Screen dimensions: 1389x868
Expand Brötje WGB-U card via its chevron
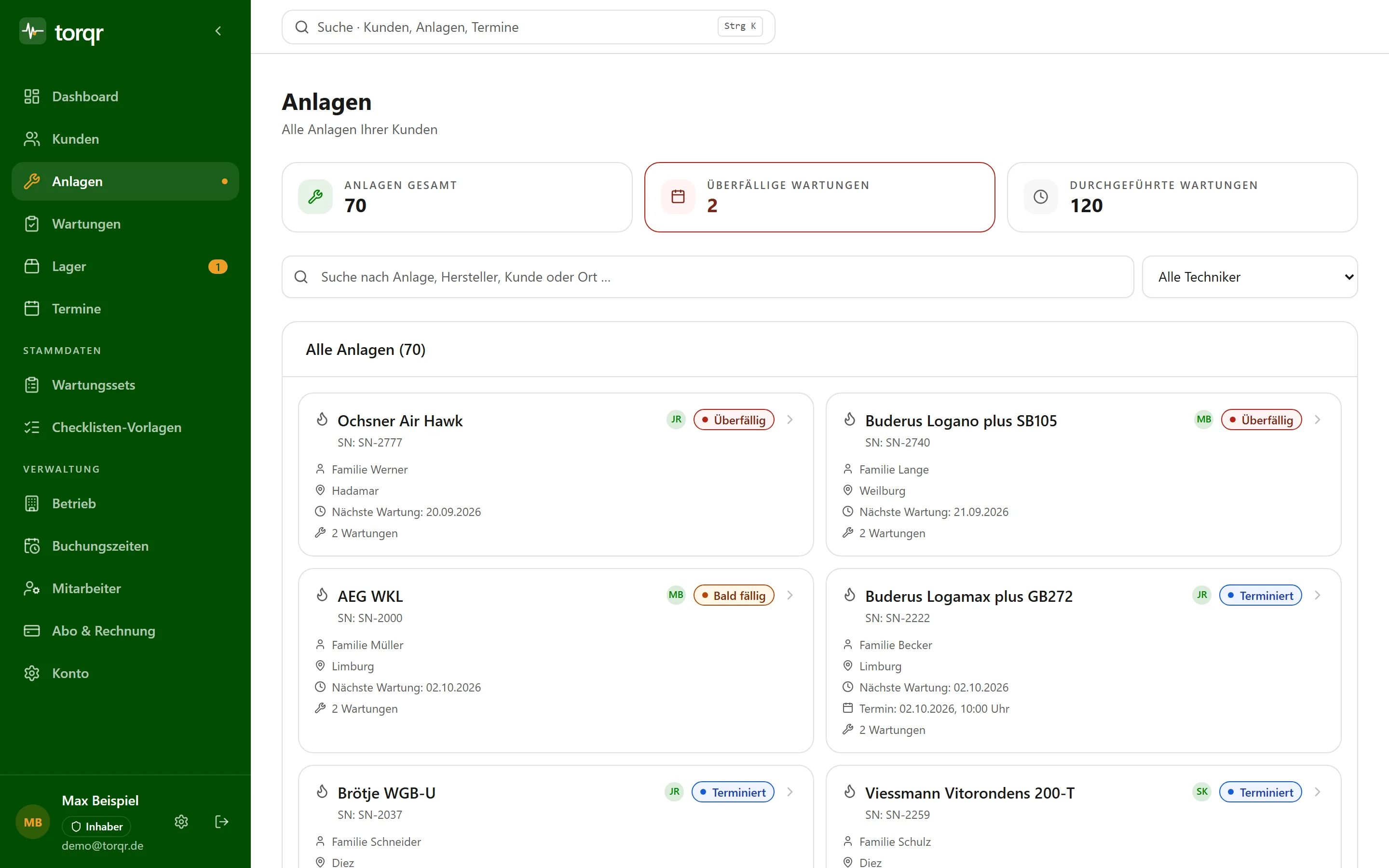point(790,792)
